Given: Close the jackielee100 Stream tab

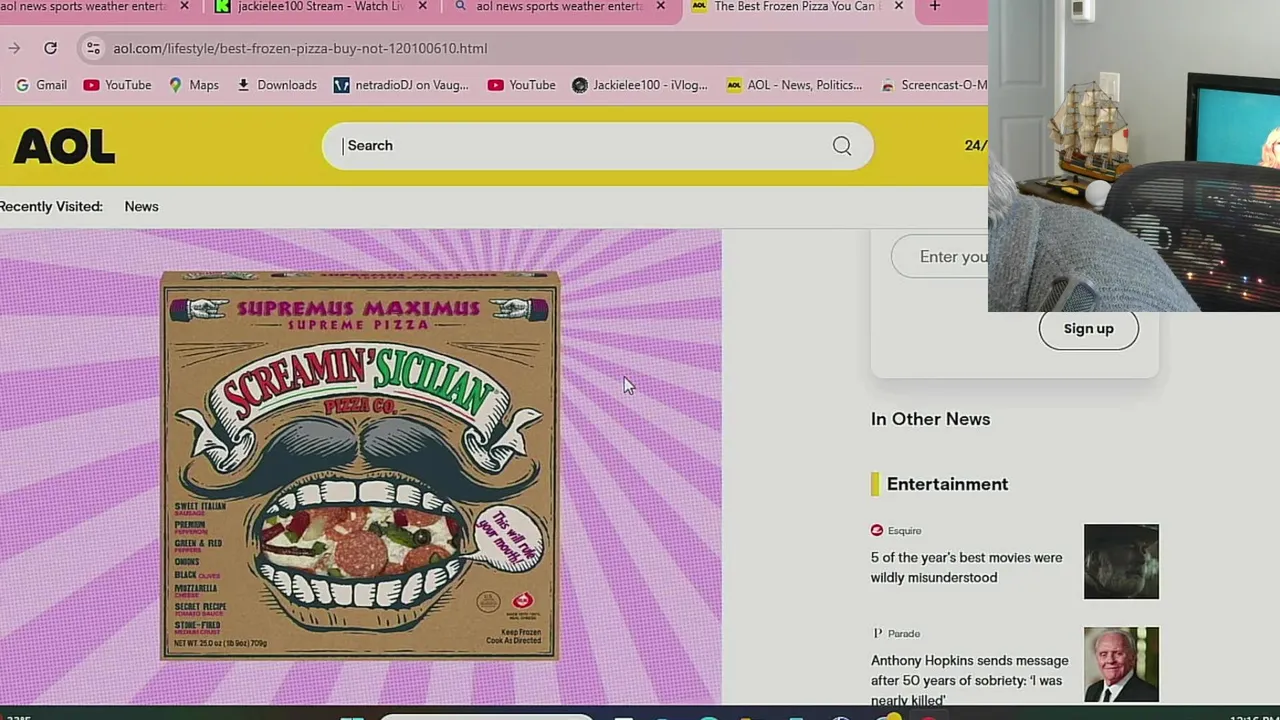Looking at the screenshot, I should tap(422, 6).
